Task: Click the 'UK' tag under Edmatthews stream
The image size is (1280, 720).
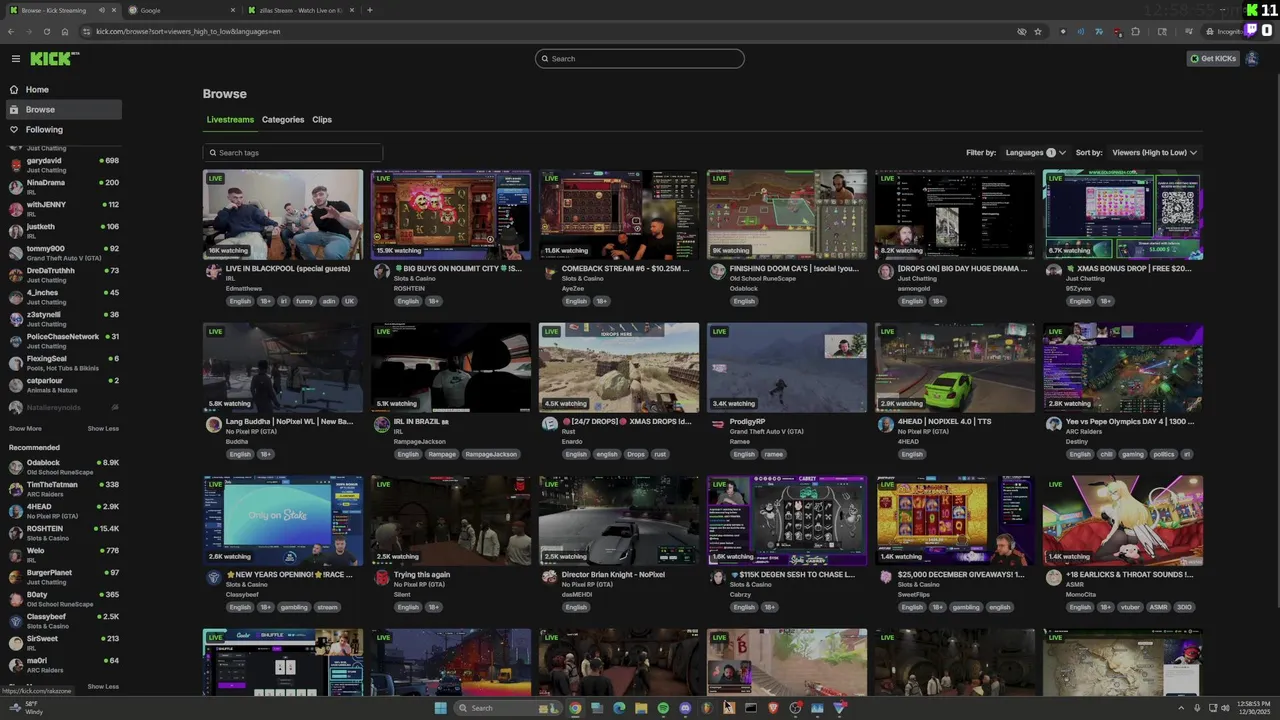Action: pyautogui.click(x=349, y=301)
